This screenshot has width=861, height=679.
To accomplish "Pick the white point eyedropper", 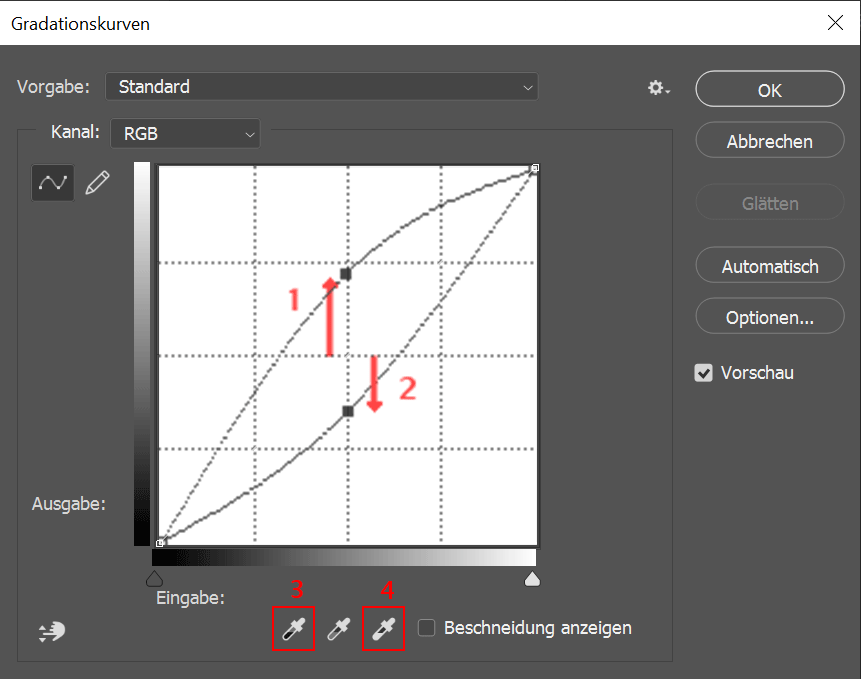I will [383, 629].
